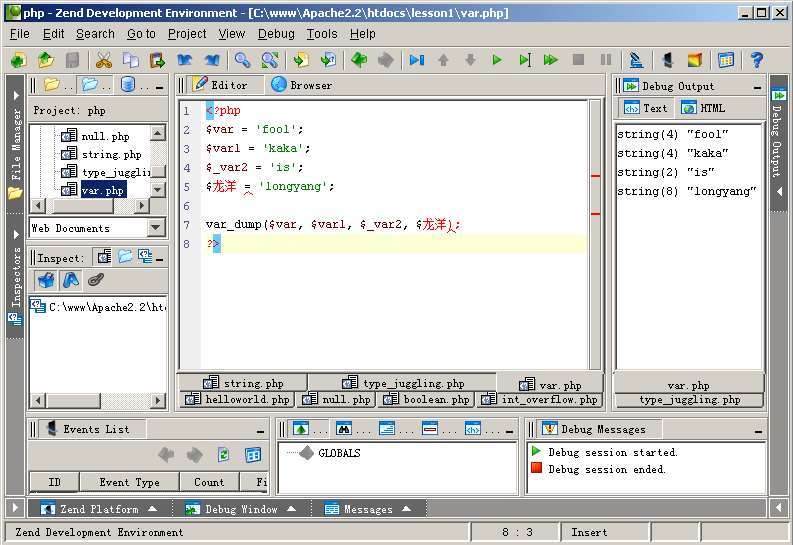Viewport: 793px width, 545px height.
Task: Click the error marker beside line 5
Action: [x=595, y=175]
